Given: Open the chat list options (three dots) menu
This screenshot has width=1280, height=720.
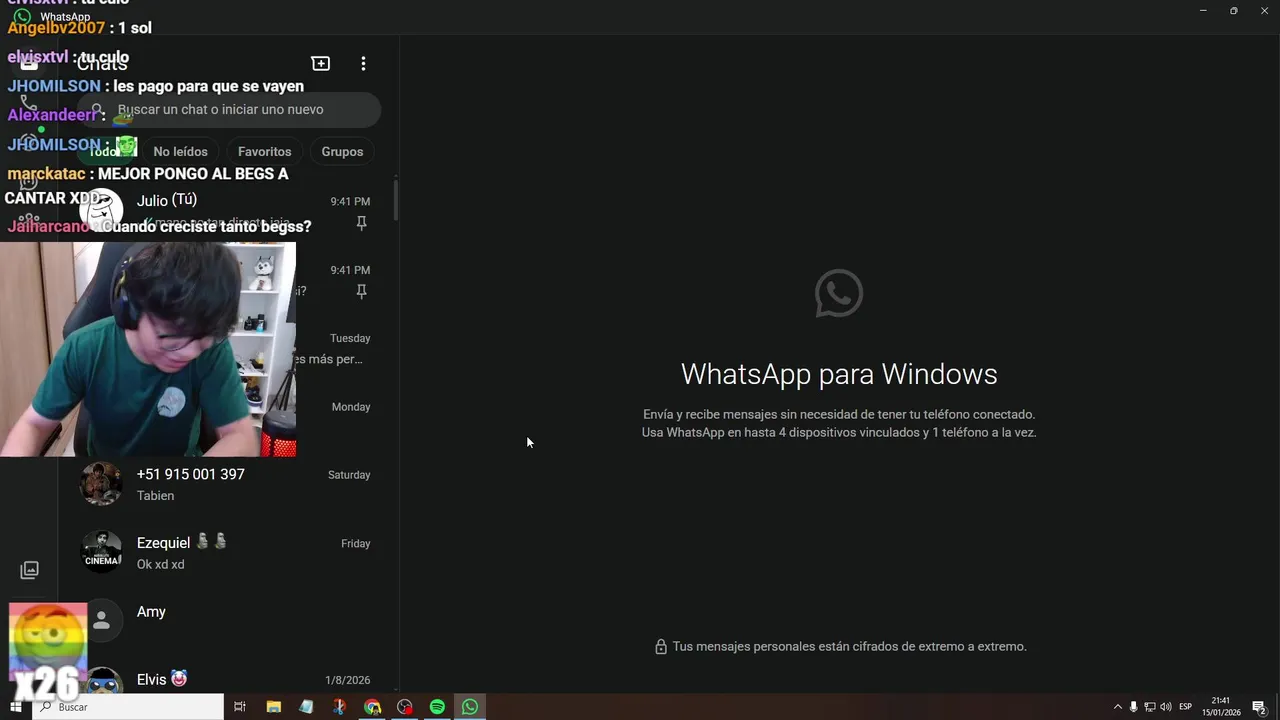Looking at the screenshot, I should (363, 63).
